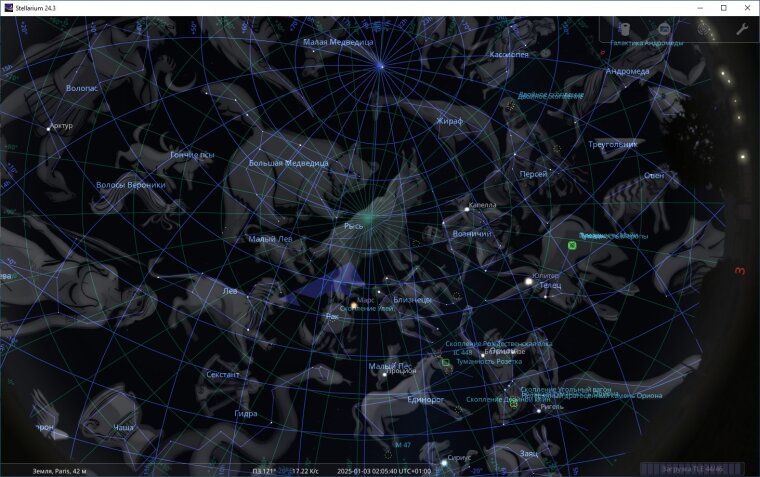Image resolution: width=760 pixels, height=477 pixels.
Task: Click the red West cardinal marker
Action: 740,270
